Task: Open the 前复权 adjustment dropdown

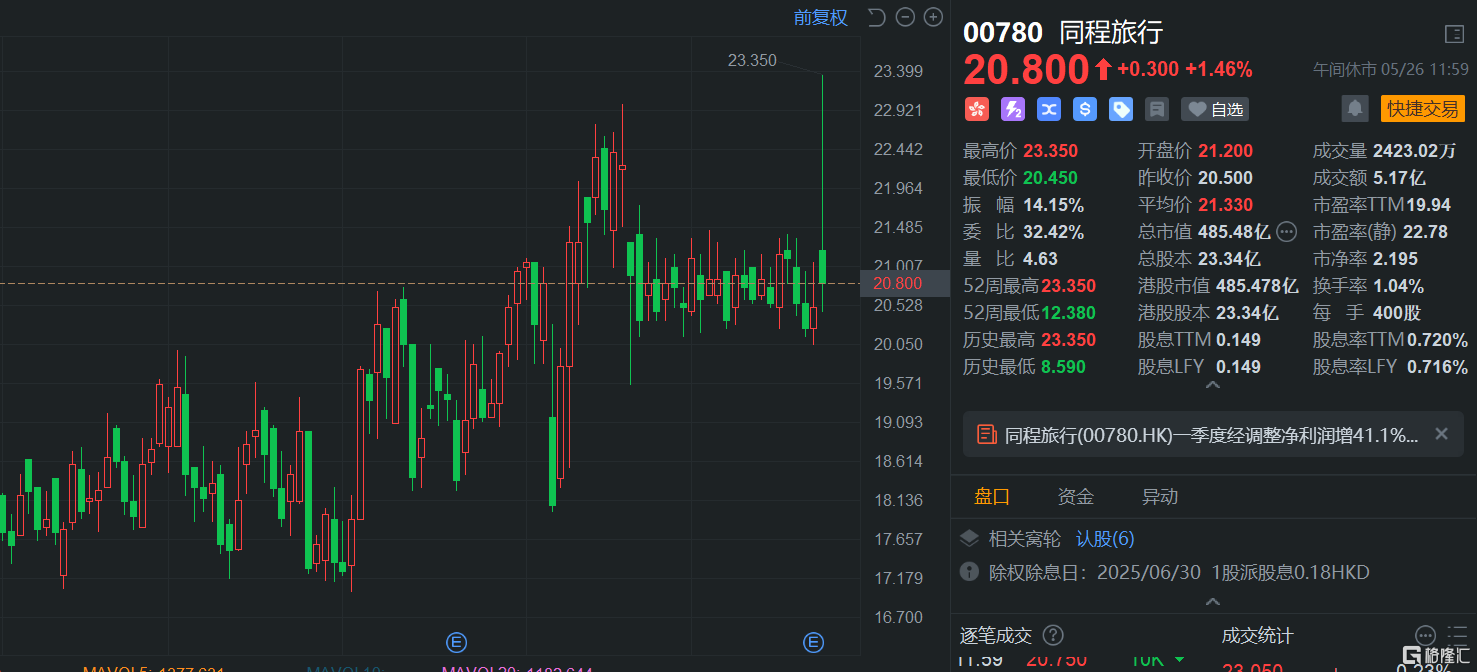Action: click(x=820, y=17)
